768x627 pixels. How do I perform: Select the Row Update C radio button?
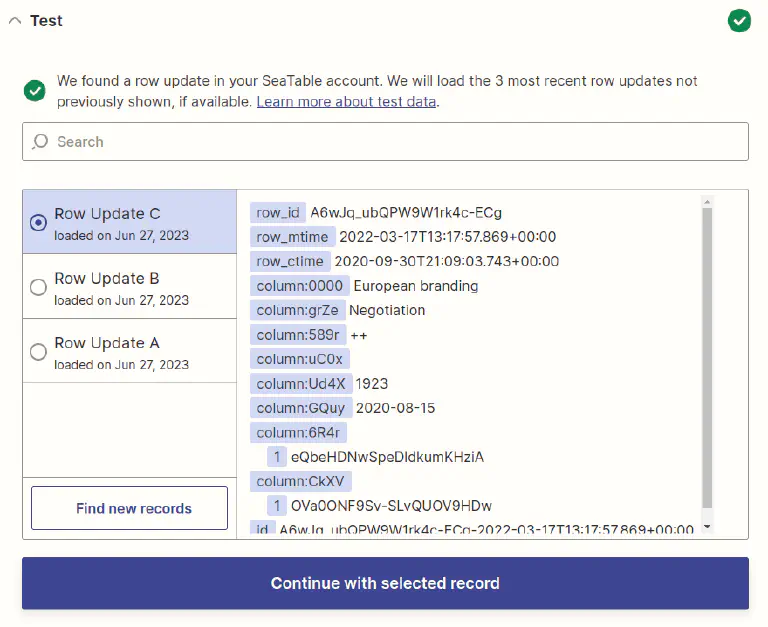click(x=39, y=223)
